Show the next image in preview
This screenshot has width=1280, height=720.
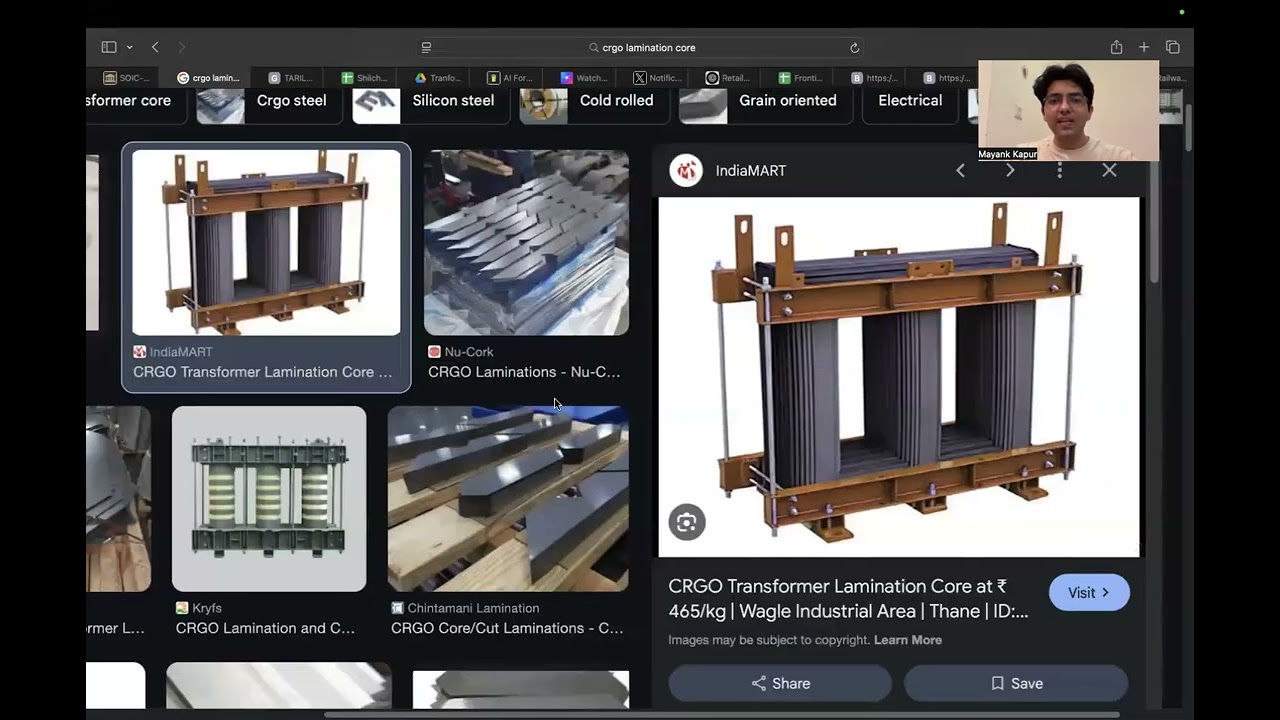click(1010, 171)
